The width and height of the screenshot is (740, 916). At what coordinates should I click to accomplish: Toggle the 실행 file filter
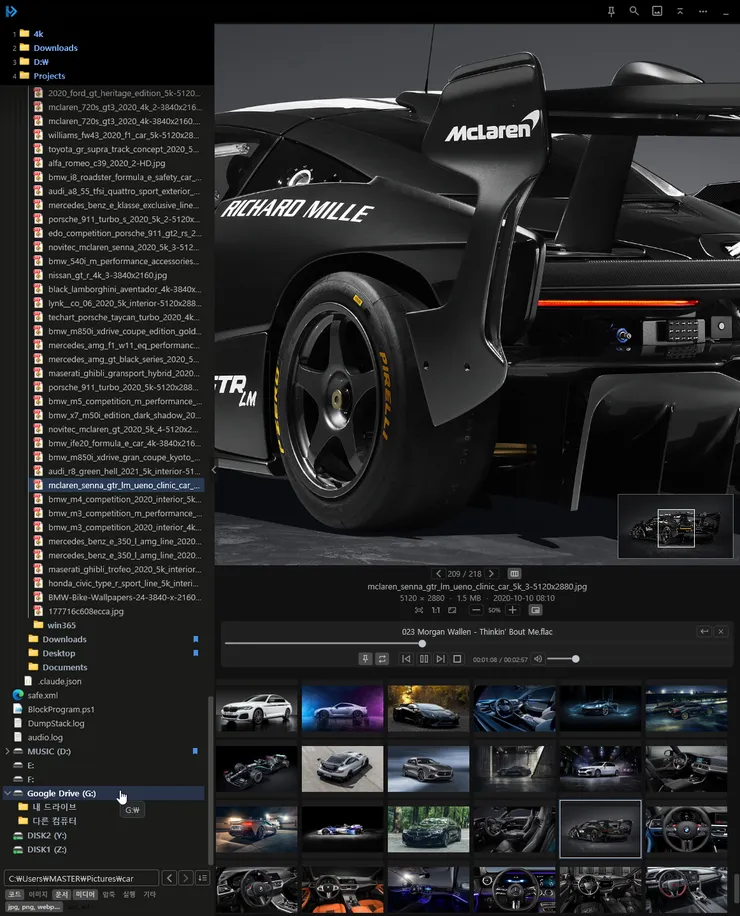[x=129, y=894]
